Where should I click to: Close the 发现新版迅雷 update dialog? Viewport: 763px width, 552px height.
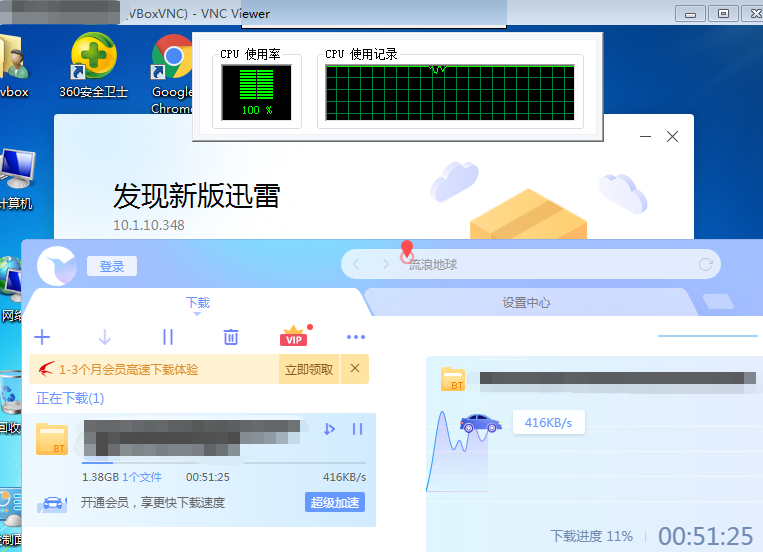(672, 137)
